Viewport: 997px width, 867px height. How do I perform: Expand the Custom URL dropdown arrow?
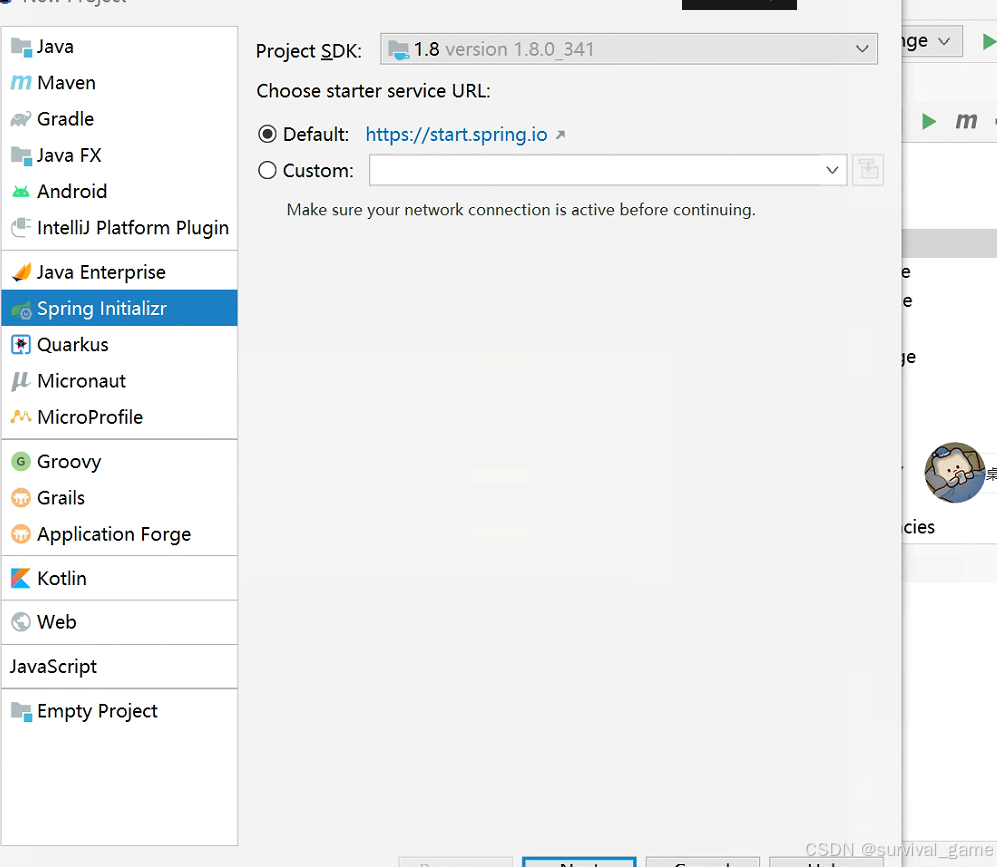point(832,170)
